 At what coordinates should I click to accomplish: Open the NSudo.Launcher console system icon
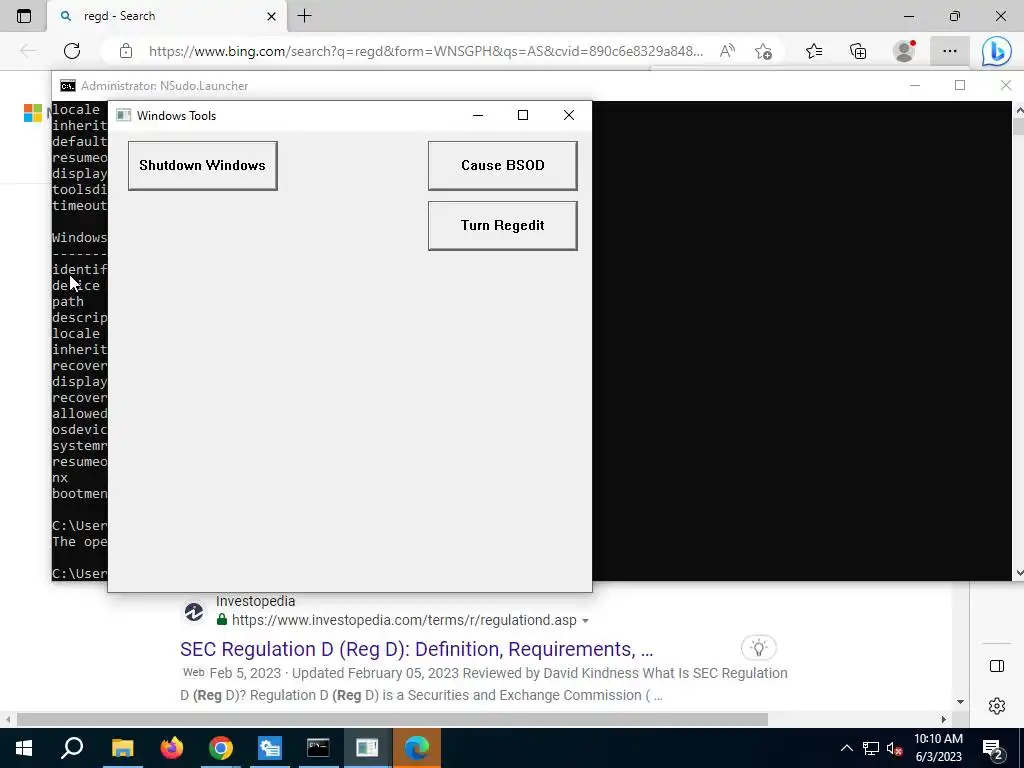(x=67, y=86)
